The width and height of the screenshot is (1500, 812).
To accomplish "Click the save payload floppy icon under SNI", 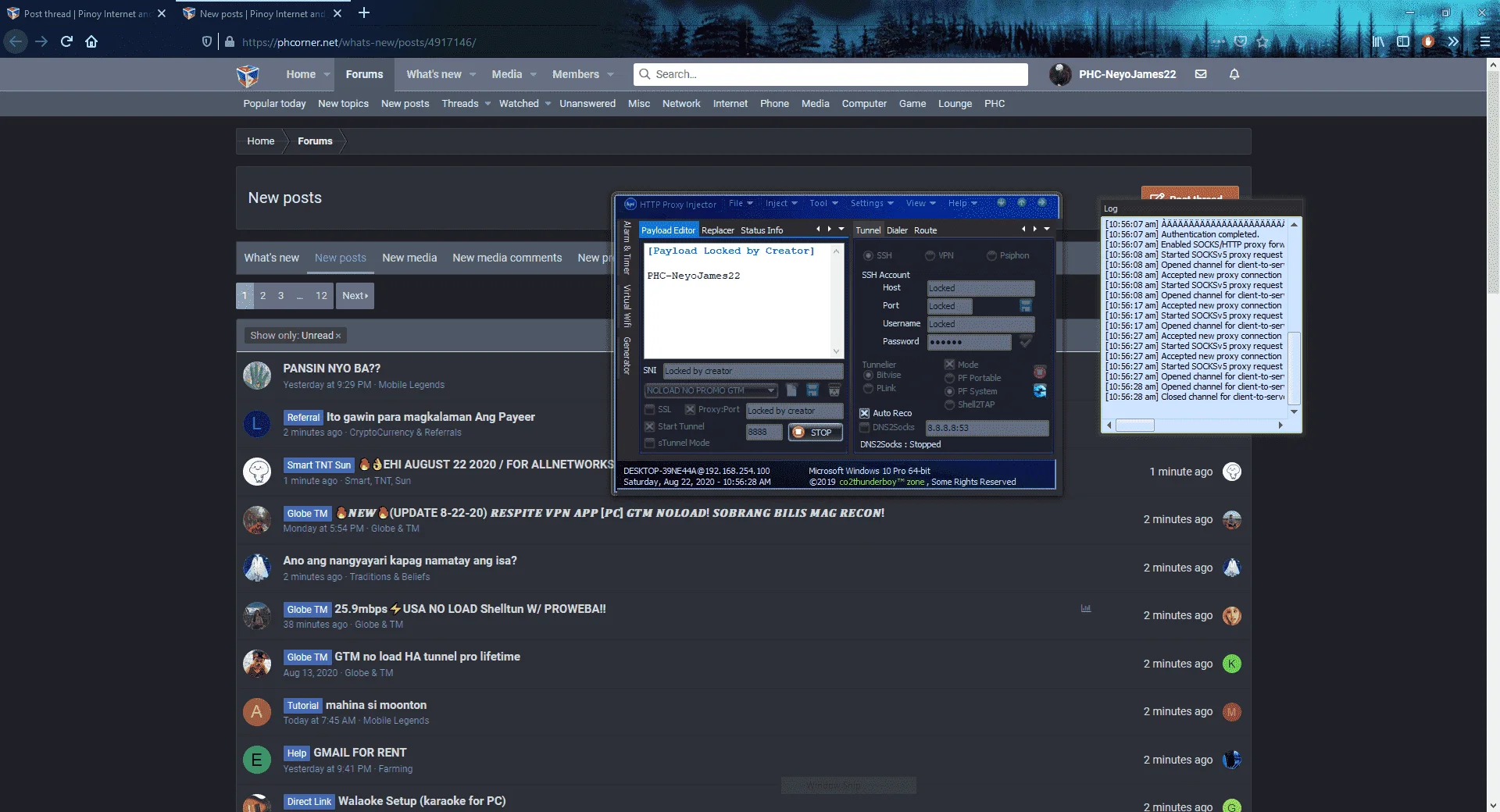I will click(x=812, y=390).
